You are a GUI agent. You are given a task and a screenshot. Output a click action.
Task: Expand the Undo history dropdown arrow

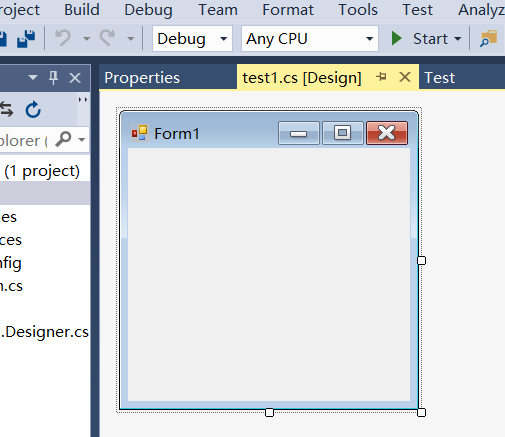86,39
